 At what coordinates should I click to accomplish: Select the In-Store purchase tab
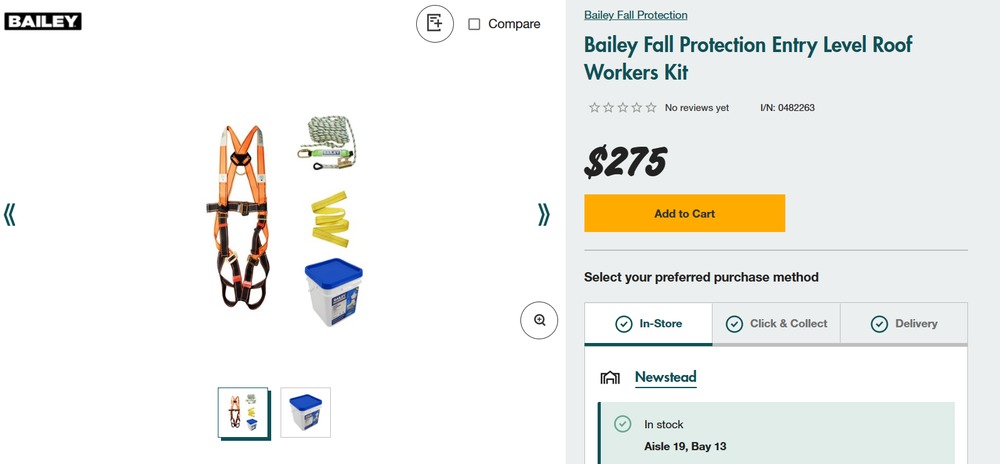pyautogui.click(x=648, y=324)
